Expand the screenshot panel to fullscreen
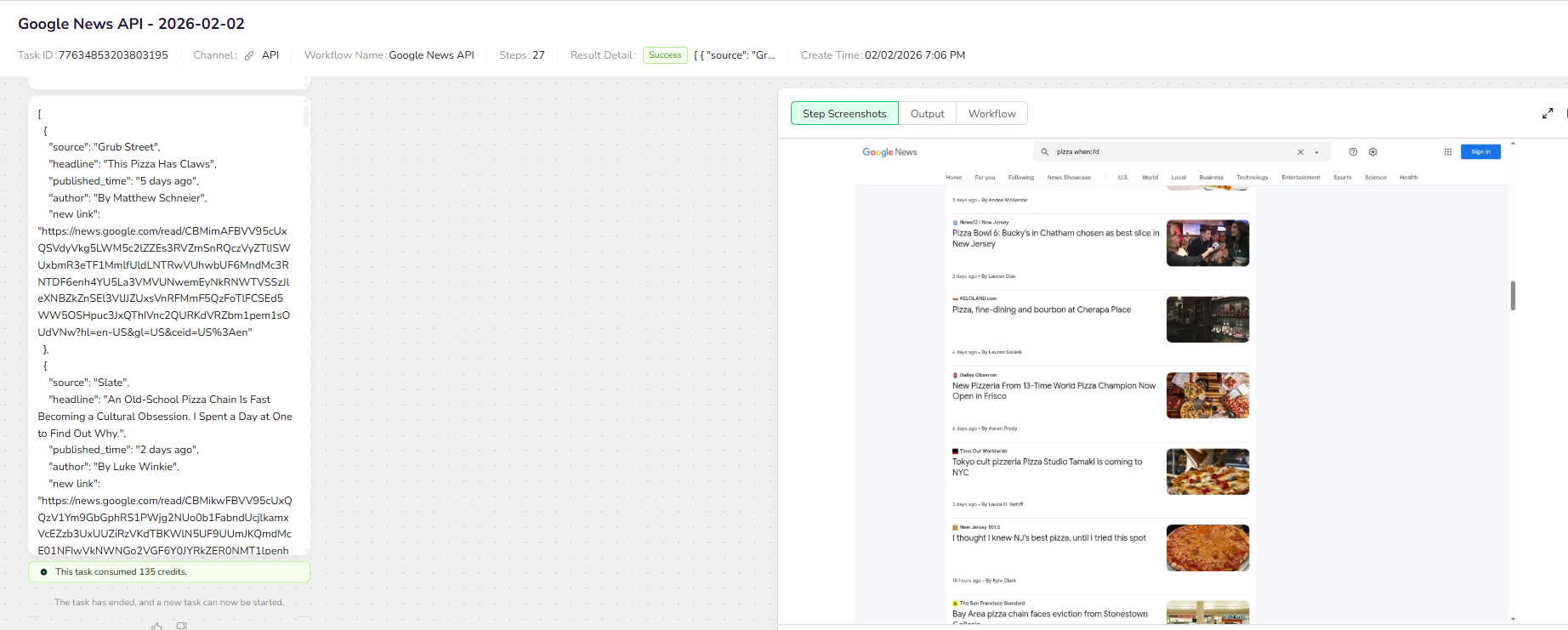The width and height of the screenshot is (1568, 630). coord(1548,113)
